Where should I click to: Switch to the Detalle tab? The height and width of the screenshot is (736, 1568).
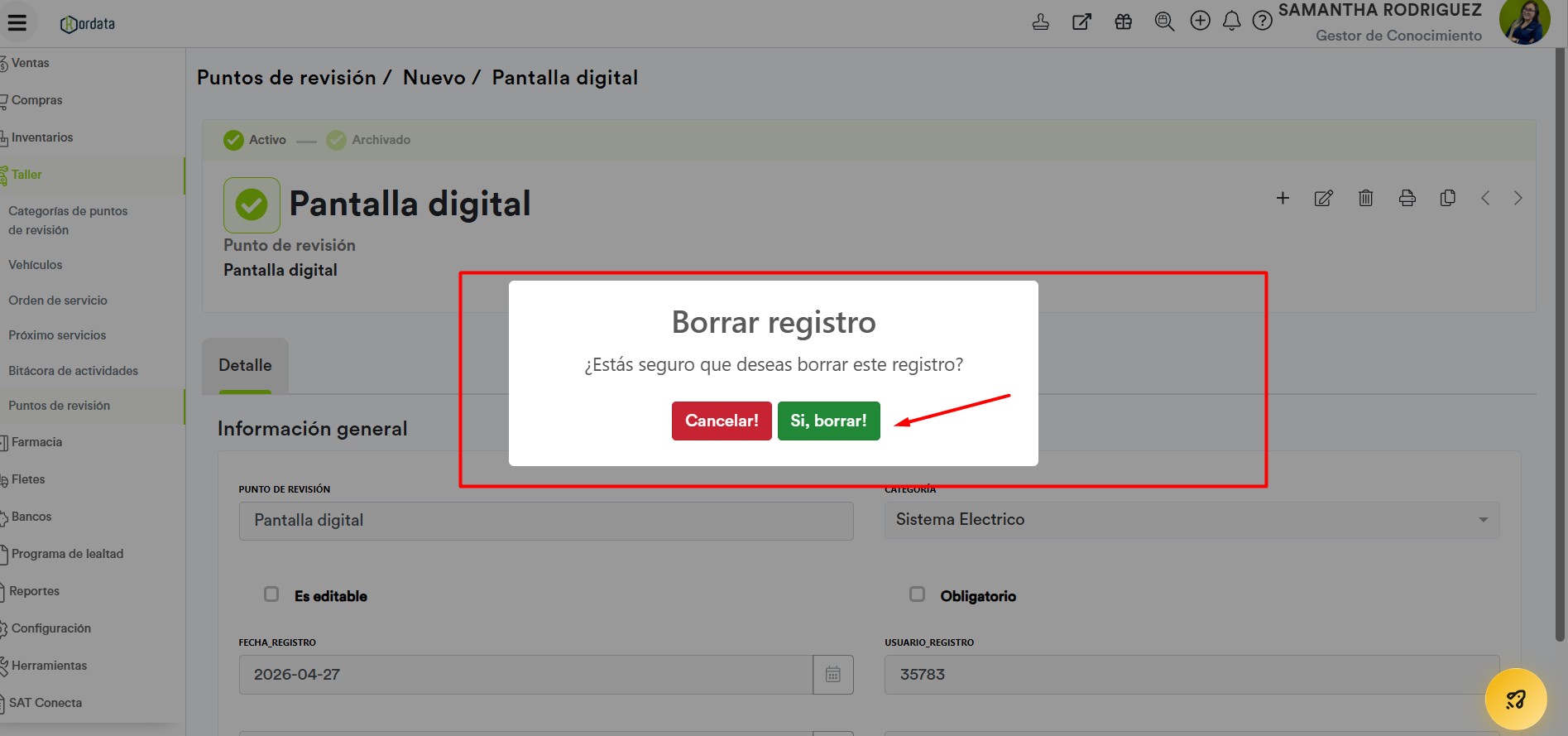[x=245, y=366]
